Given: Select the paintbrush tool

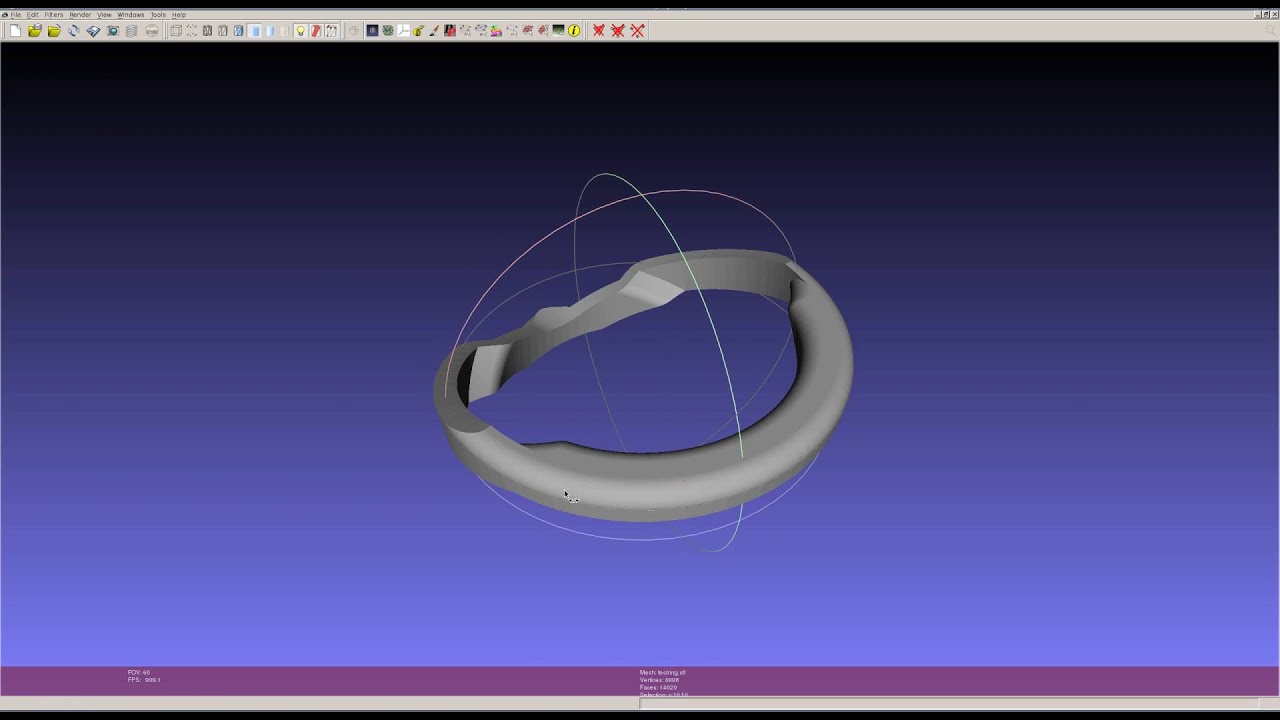Looking at the screenshot, I should [434, 31].
